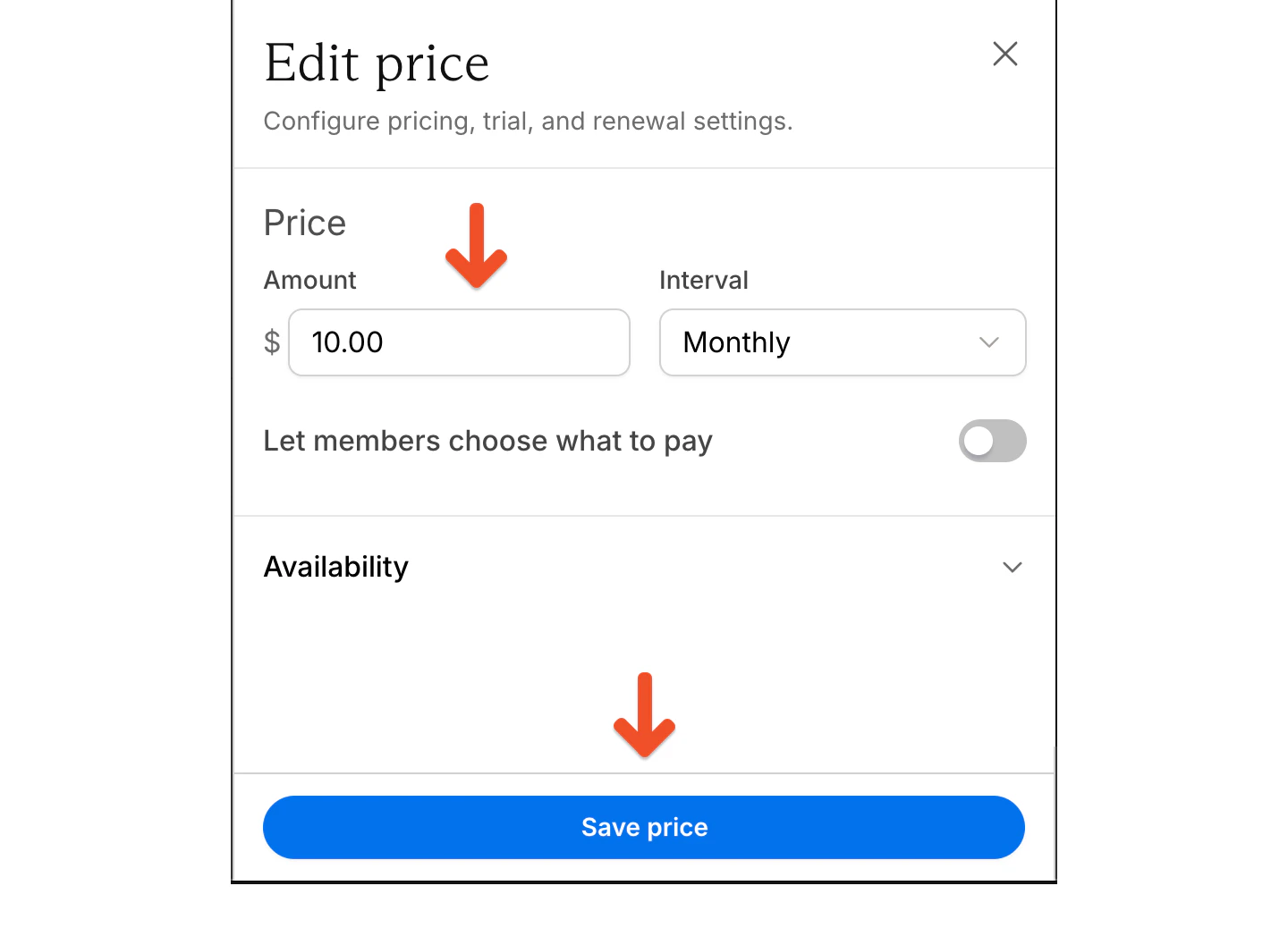Select the 10.00 price value
The width and height of the screenshot is (1288, 928).
[347, 342]
